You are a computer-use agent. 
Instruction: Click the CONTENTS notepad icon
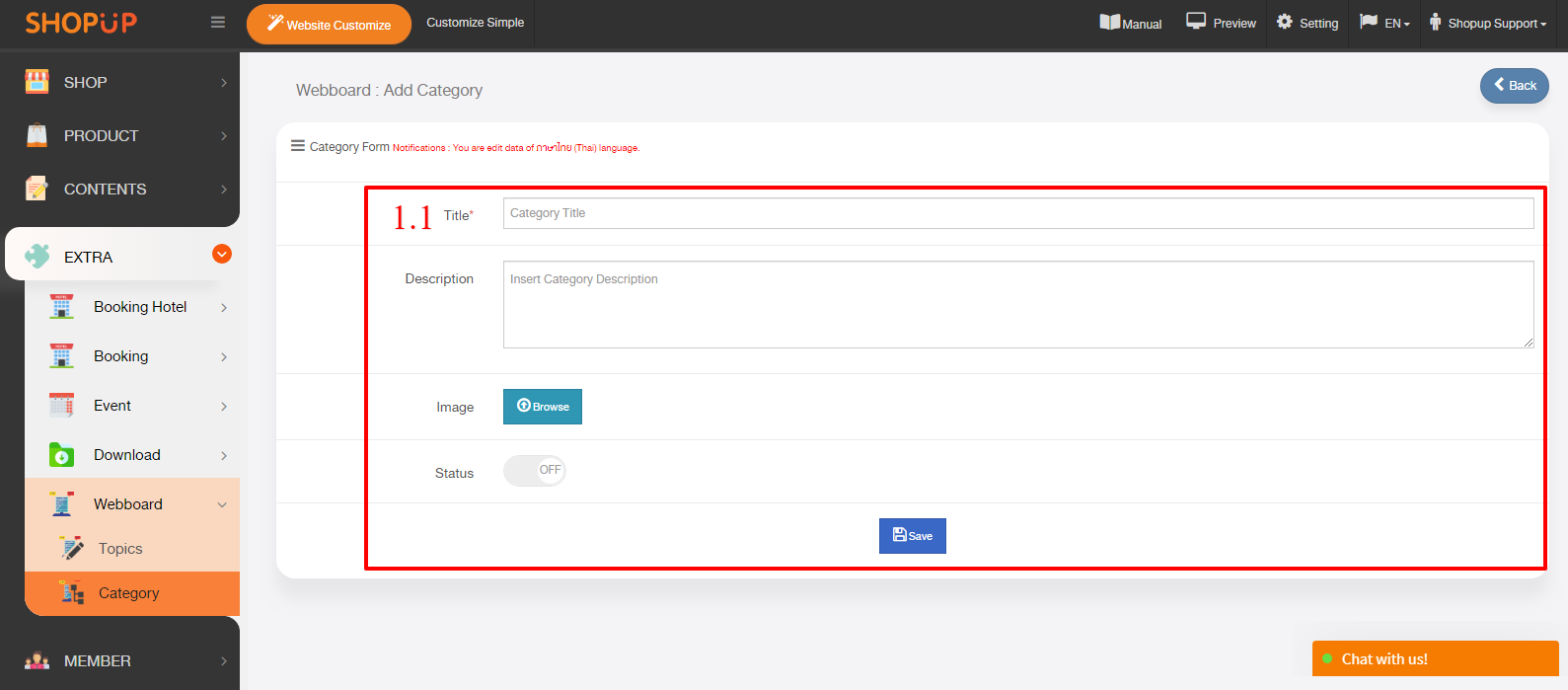click(37, 189)
